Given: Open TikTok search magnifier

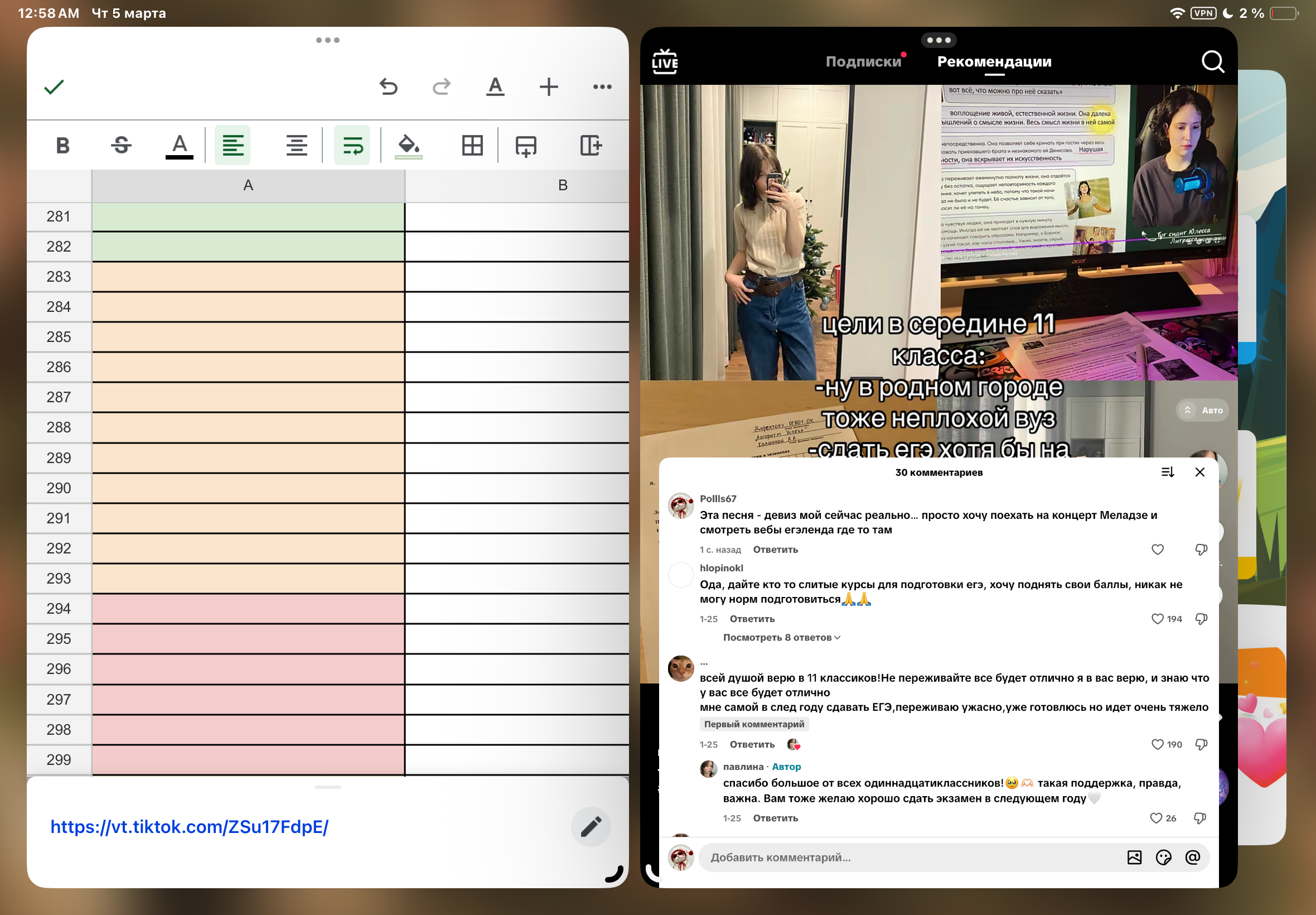Looking at the screenshot, I should (1212, 61).
